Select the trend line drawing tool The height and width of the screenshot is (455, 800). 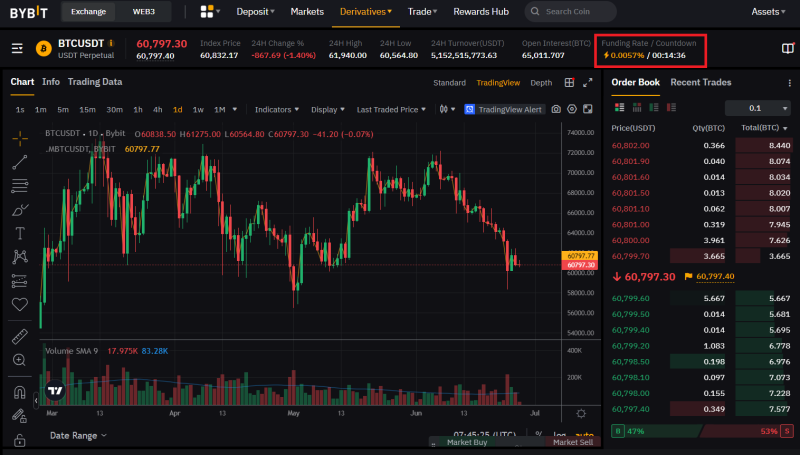20,162
